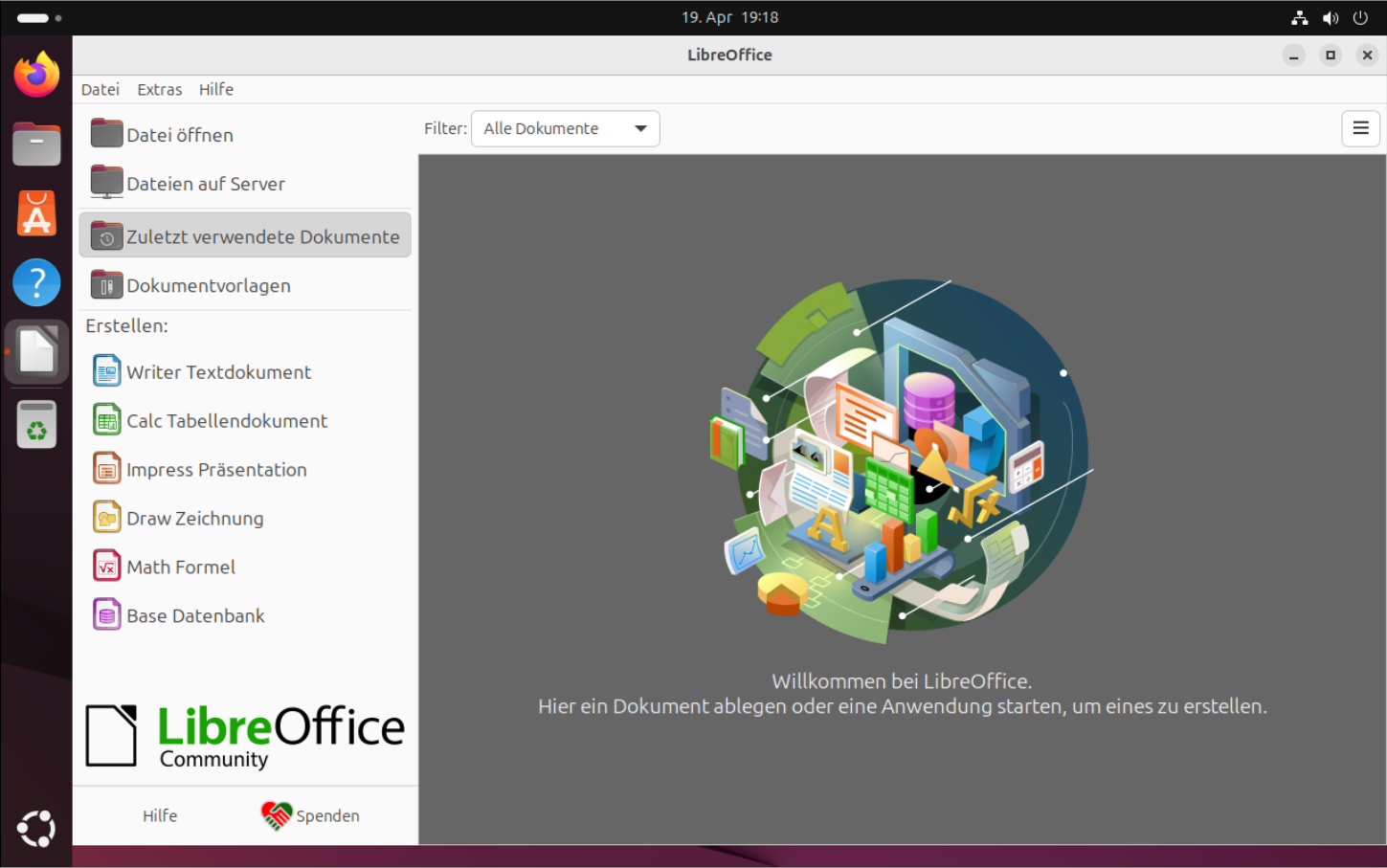Click the Hilfe menu in menu bar

click(x=216, y=89)
